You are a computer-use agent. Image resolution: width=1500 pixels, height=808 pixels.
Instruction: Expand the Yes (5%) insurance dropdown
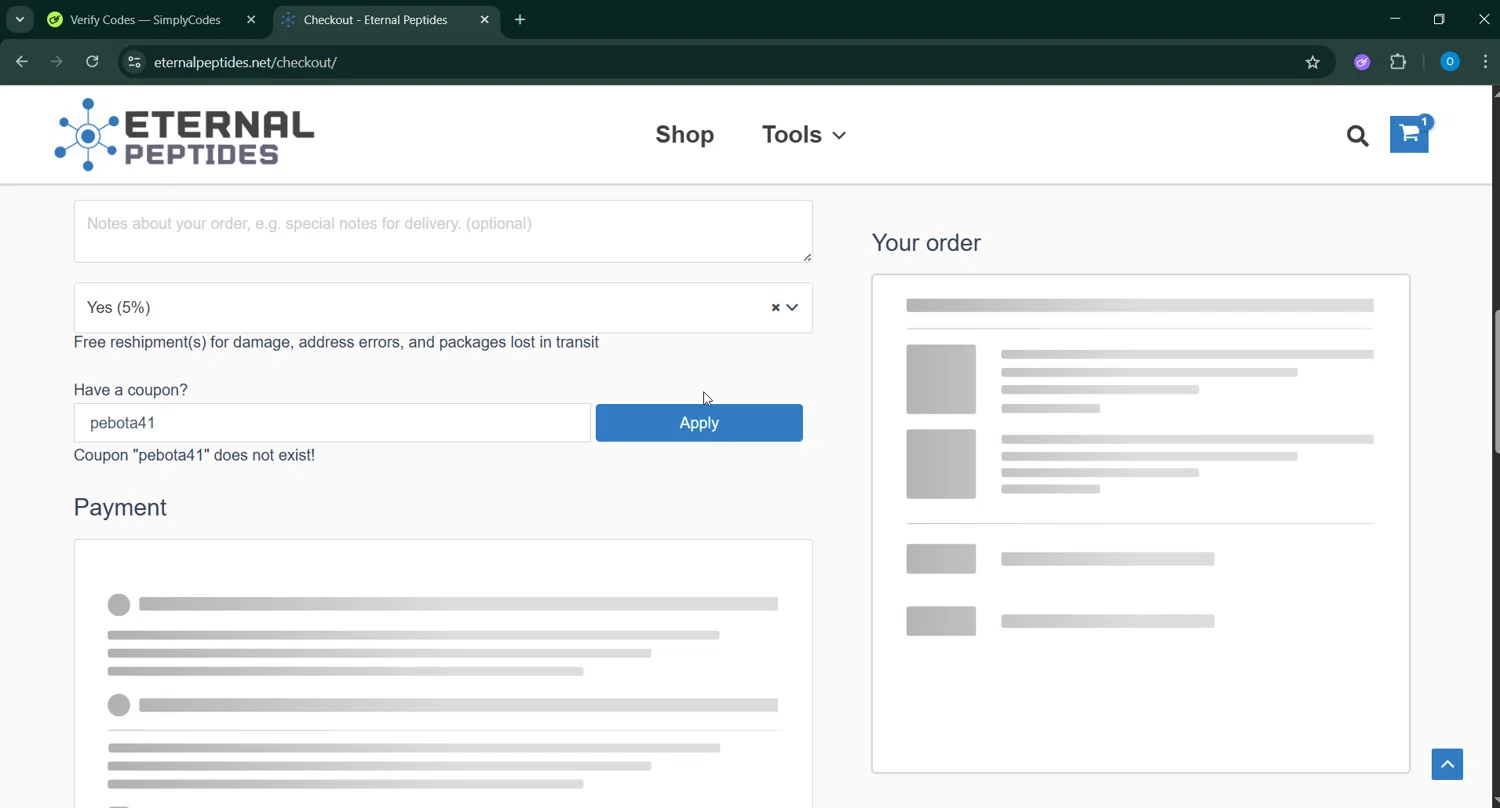pos(792,308)
